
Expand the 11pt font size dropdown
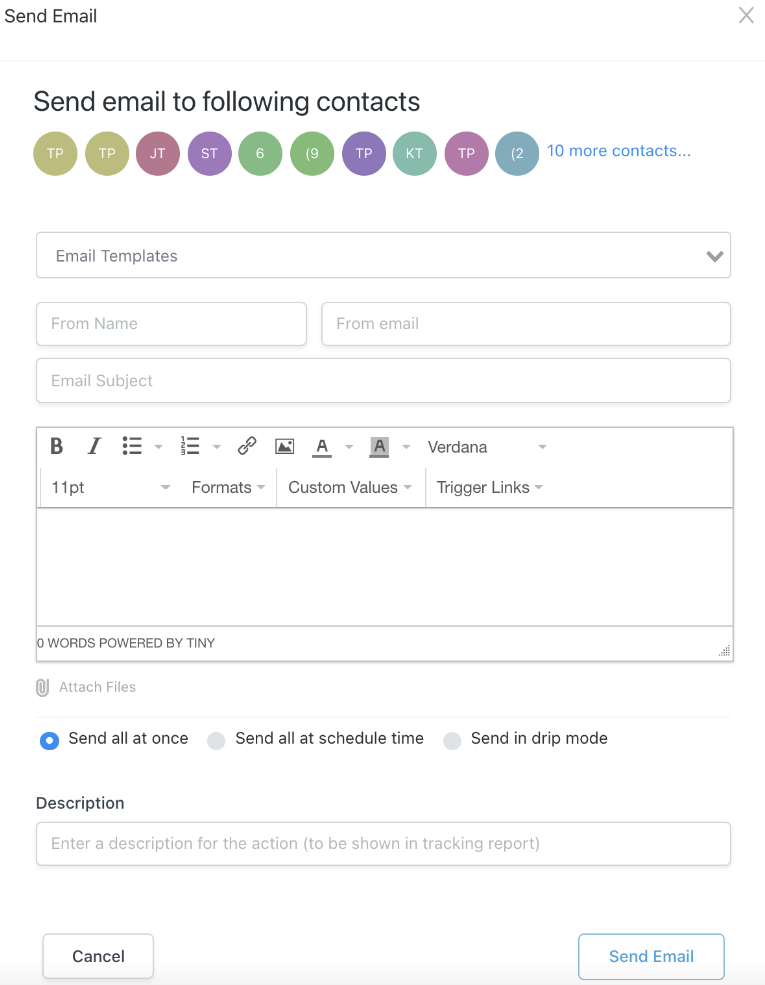pyautogui.click(x=111, y=487)
